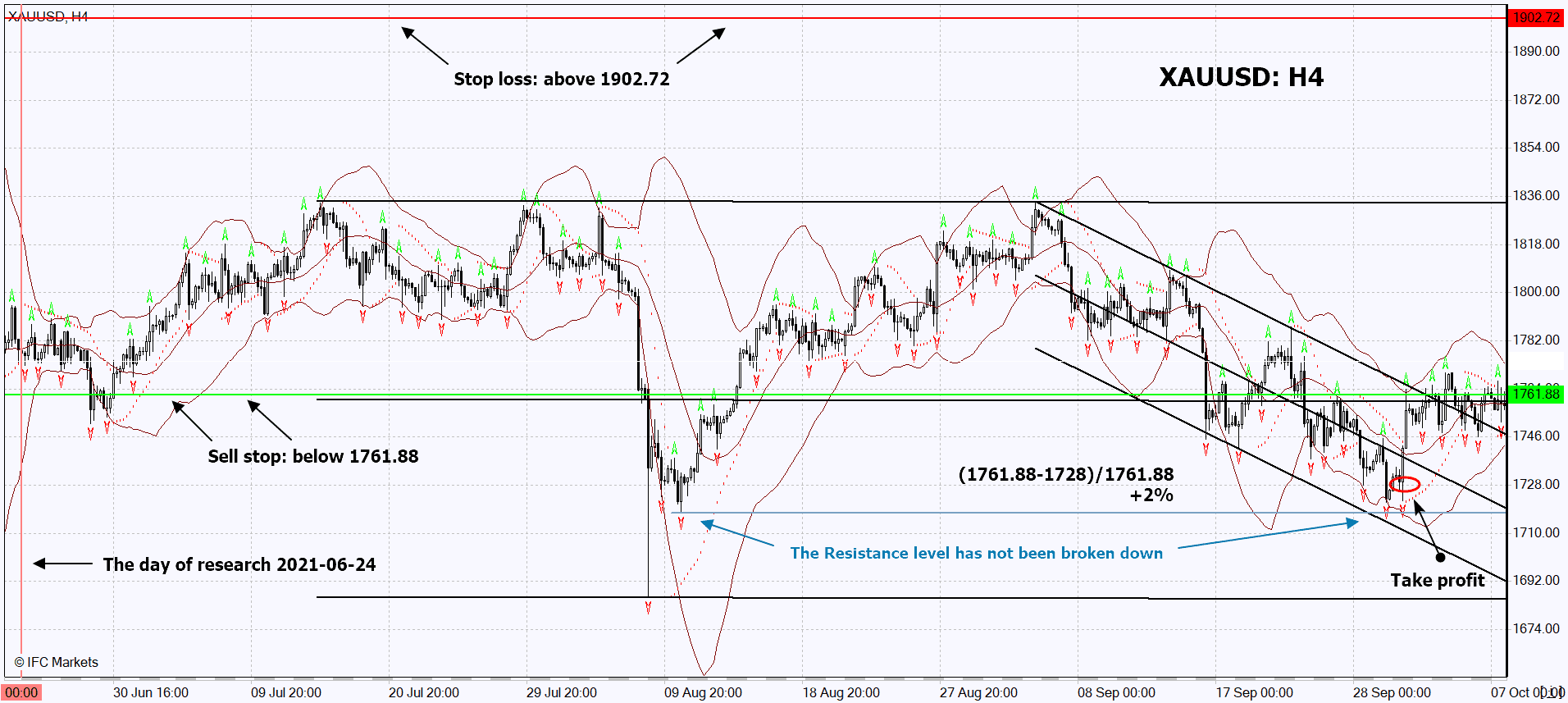Click the red 00:00 time marker

point(22,692)
